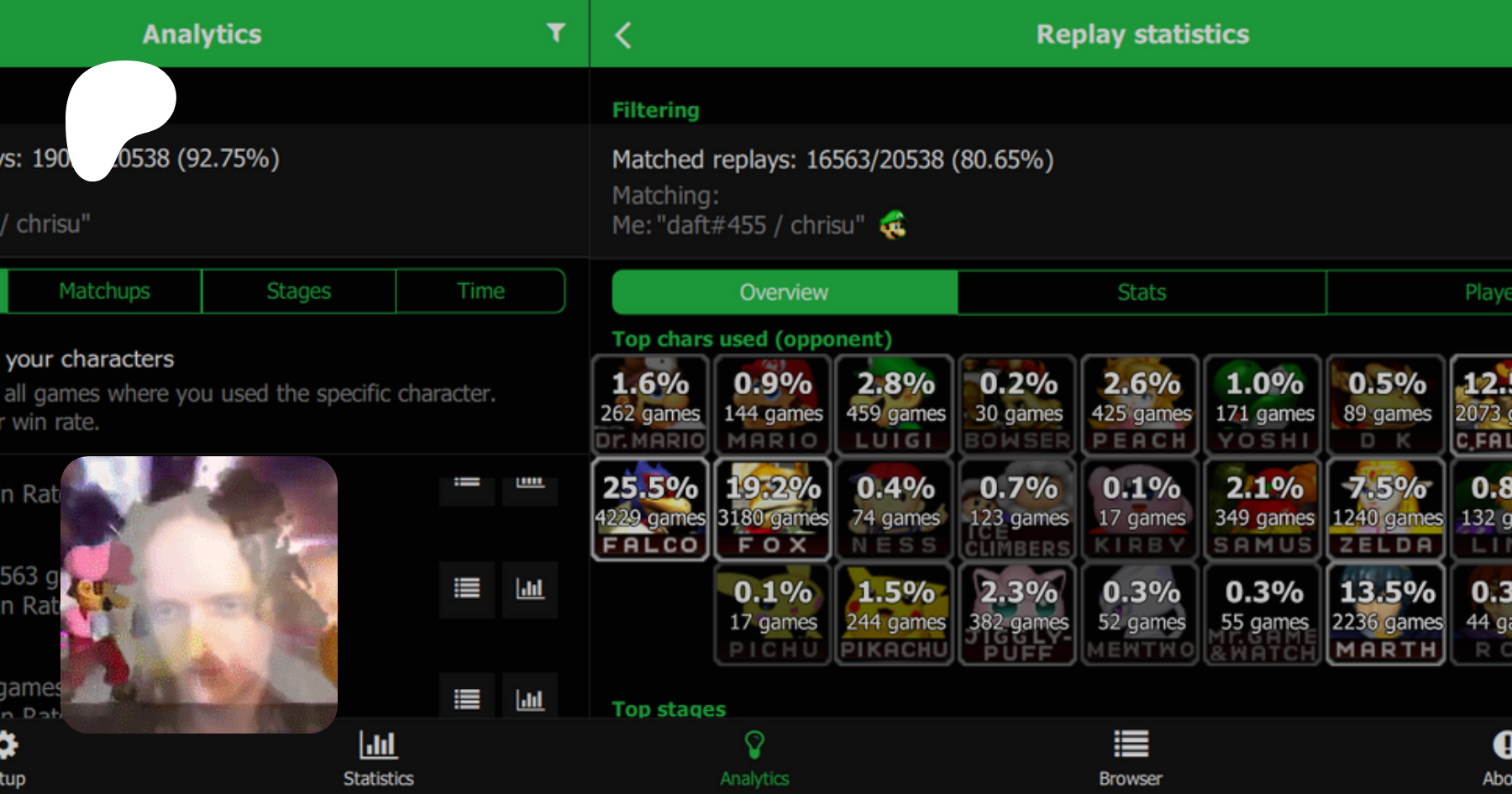Go back using the left chevron arrow
The height and width of the screenshot is (794, 1512).
[622, 35]
